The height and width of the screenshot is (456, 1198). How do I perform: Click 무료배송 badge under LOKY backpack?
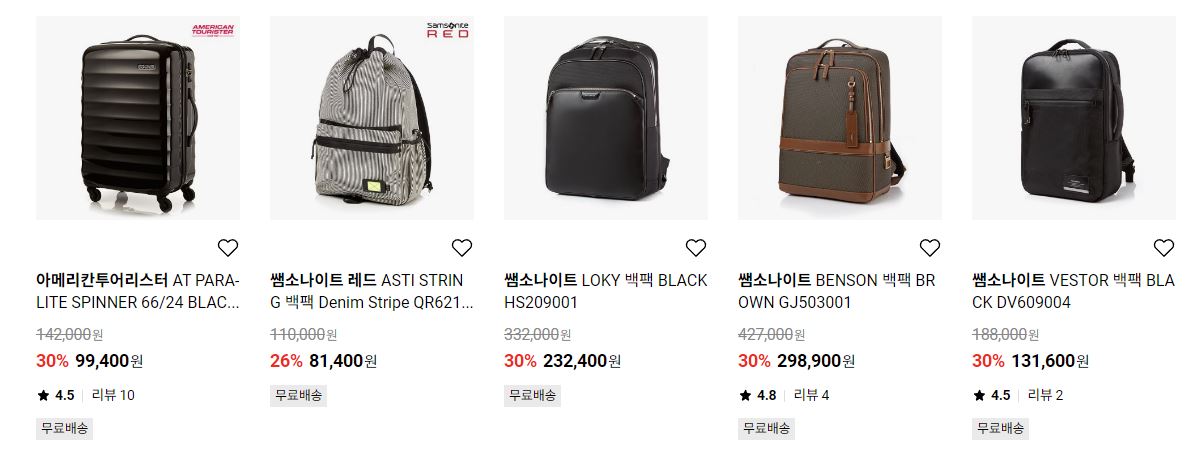pyautogui.click(x=532, y=395)
